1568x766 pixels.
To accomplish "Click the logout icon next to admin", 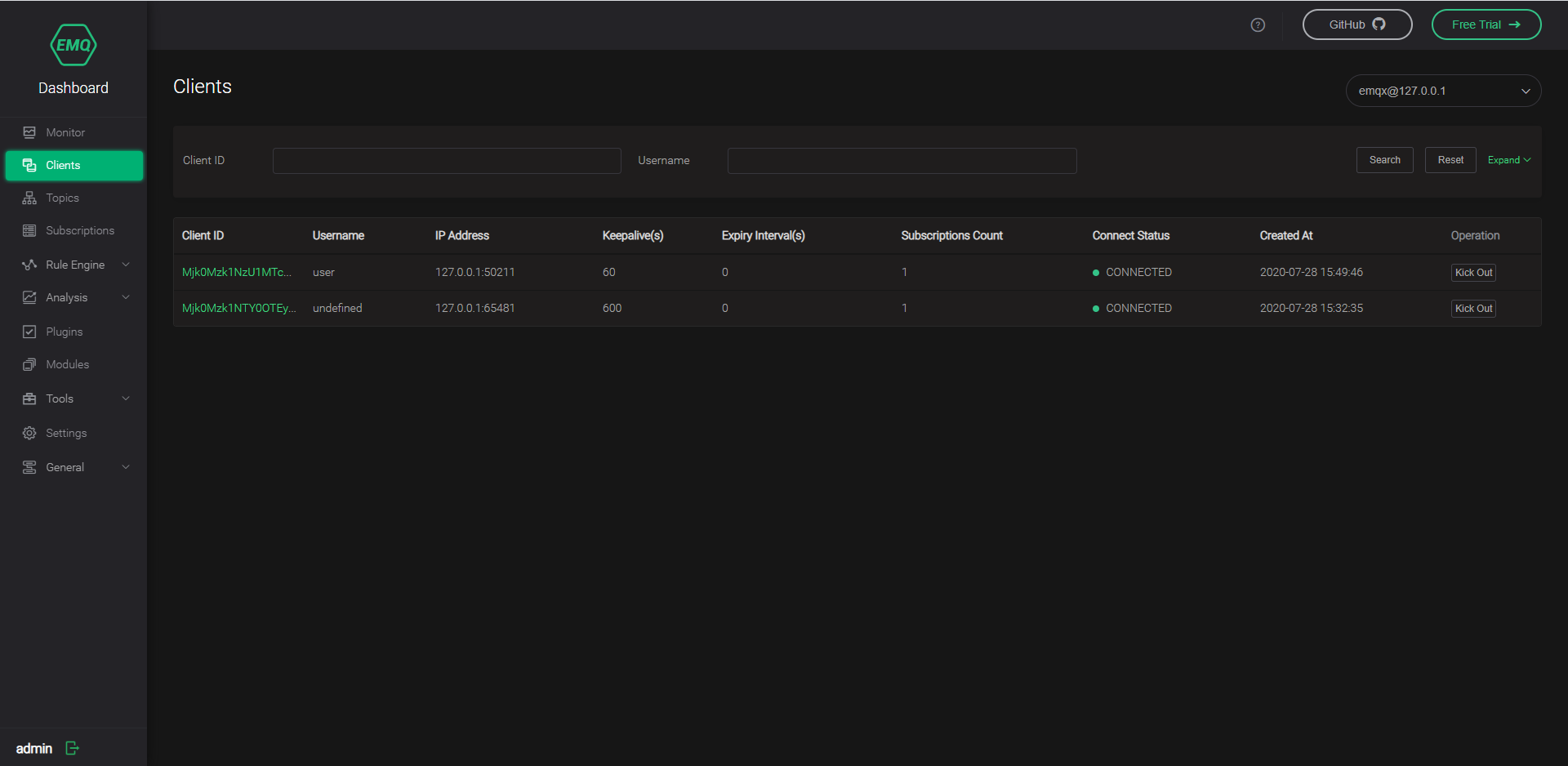I will [71, 748].
